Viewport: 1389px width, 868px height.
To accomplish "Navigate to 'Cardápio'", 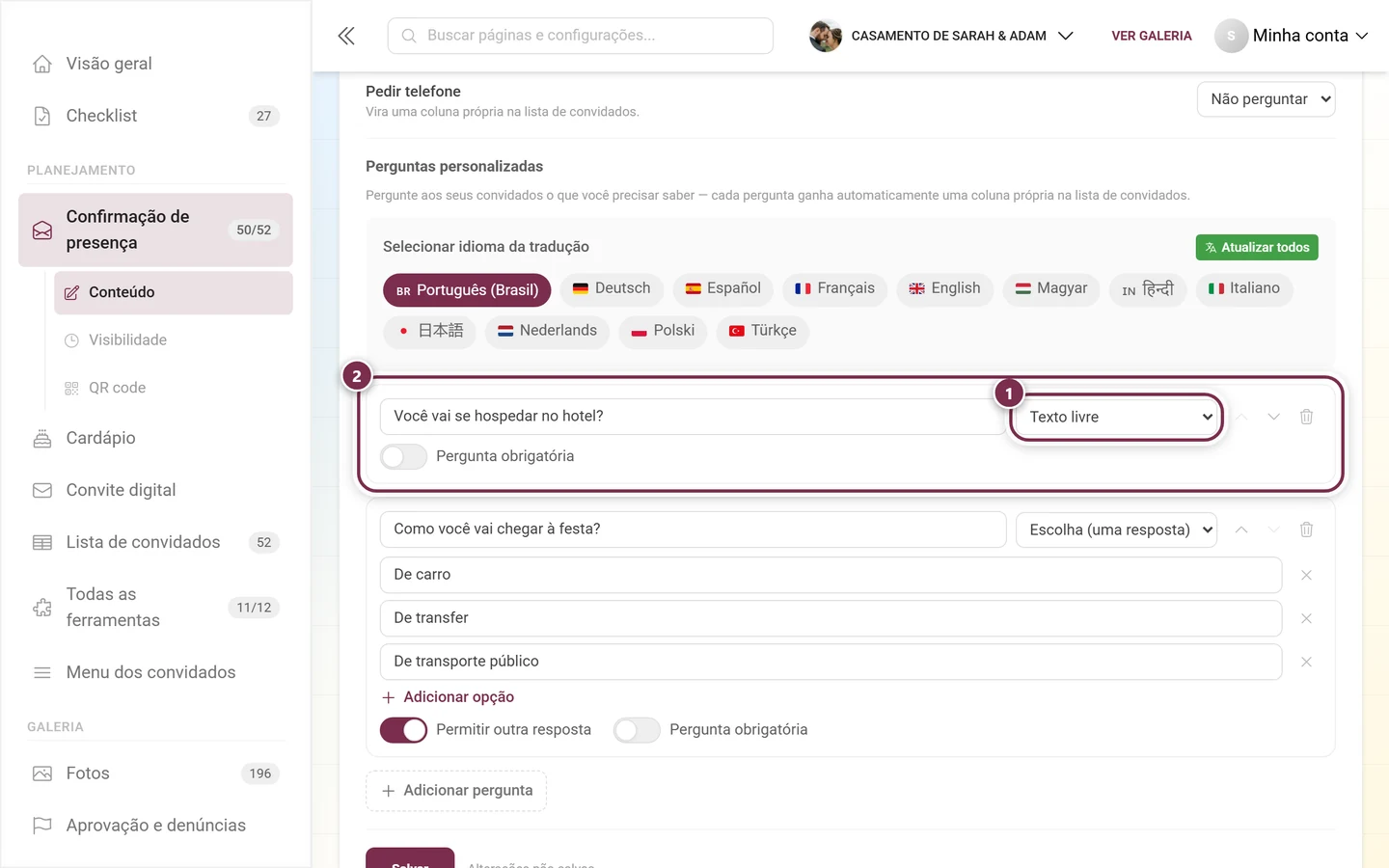I will (155, 438).
